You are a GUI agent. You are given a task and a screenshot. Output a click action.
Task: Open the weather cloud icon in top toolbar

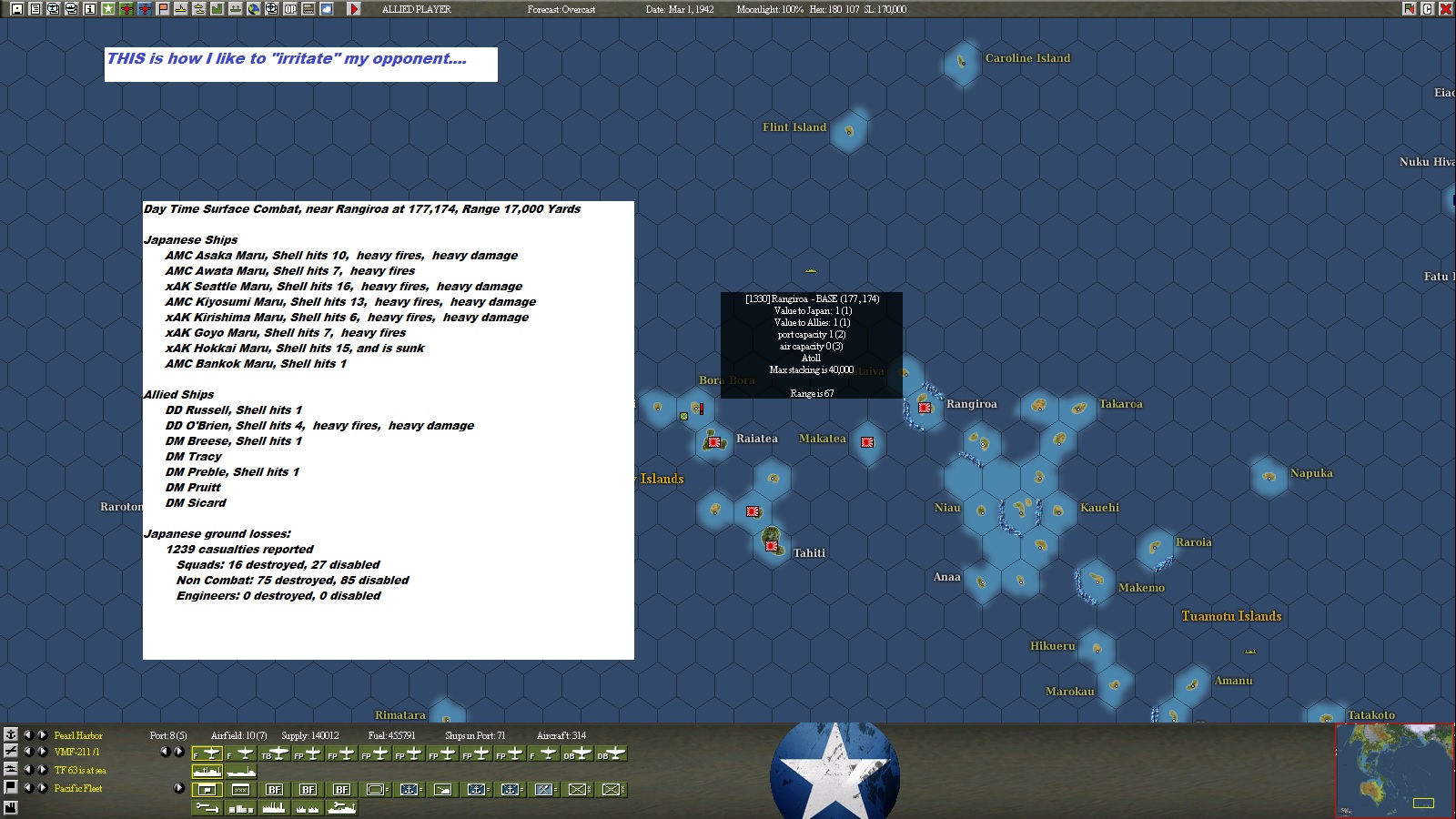click(327, 9)
